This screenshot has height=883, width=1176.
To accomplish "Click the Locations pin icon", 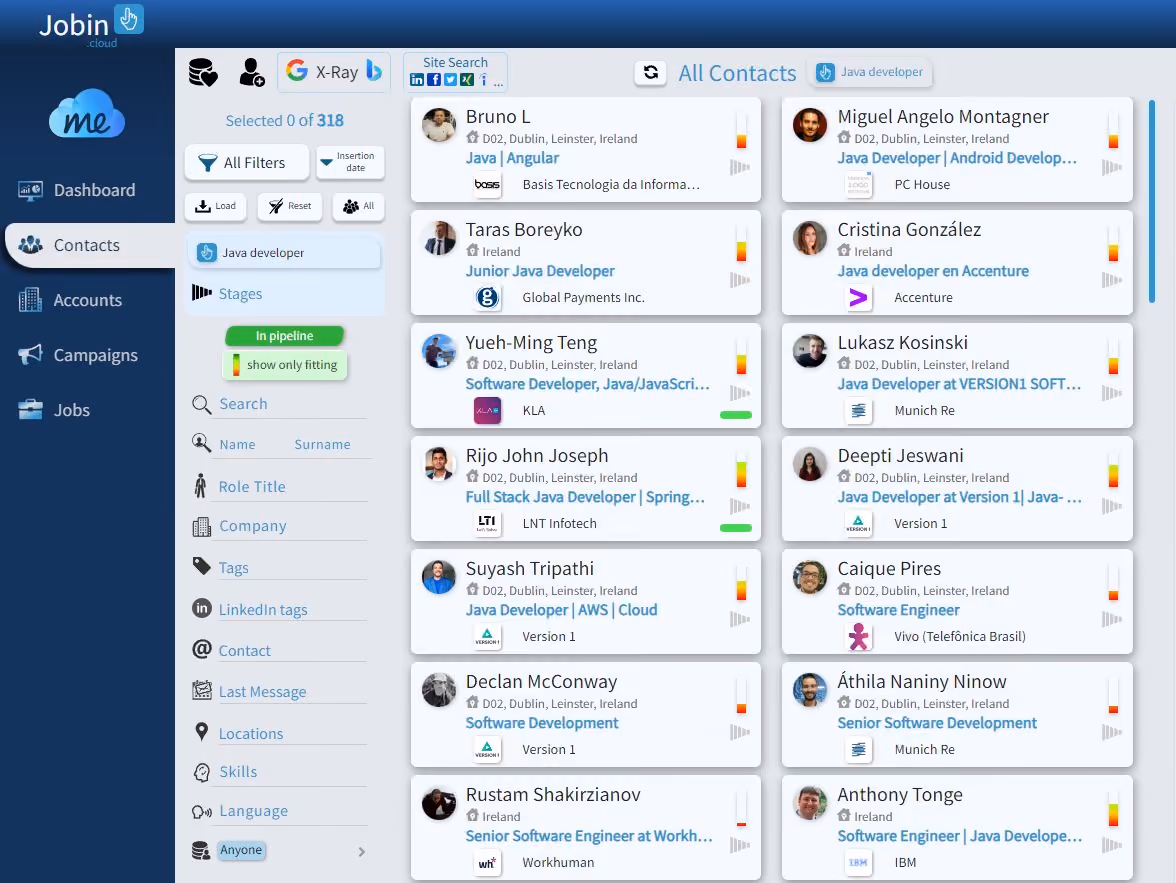I will (x=201, y=731).
